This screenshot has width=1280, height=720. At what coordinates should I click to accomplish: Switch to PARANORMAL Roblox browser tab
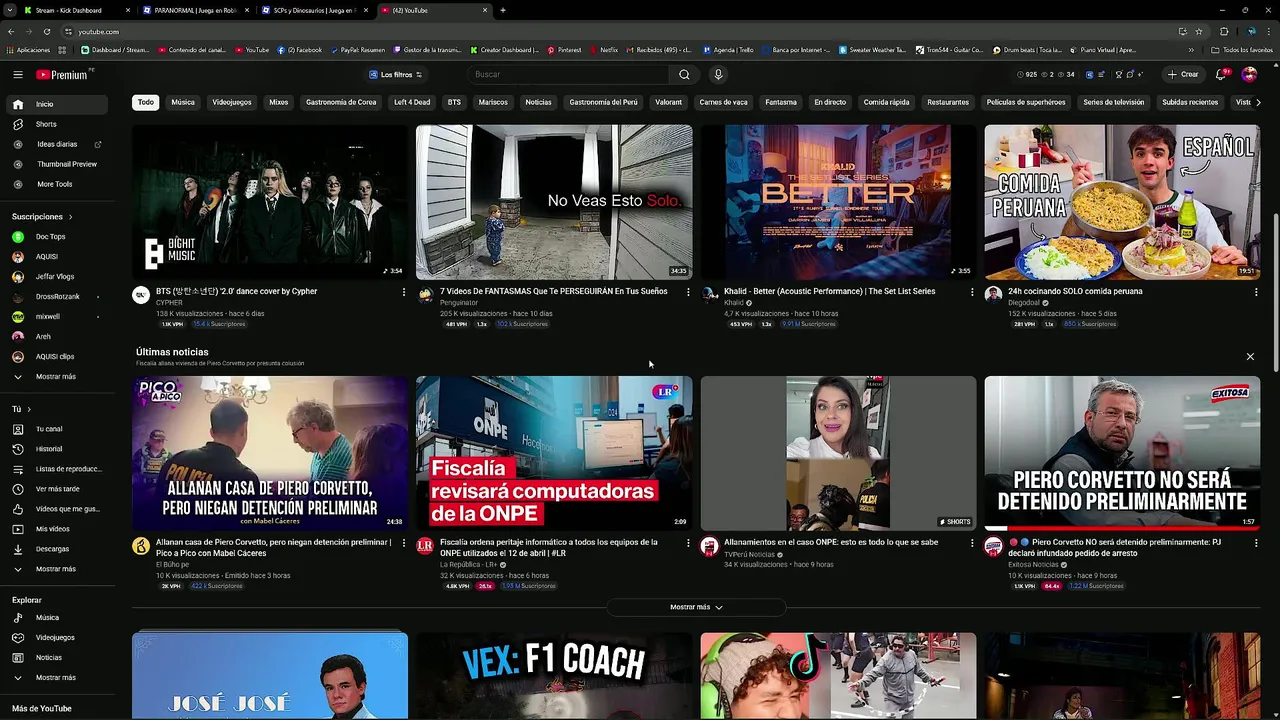pyautogui.click(x=196, y=10)
